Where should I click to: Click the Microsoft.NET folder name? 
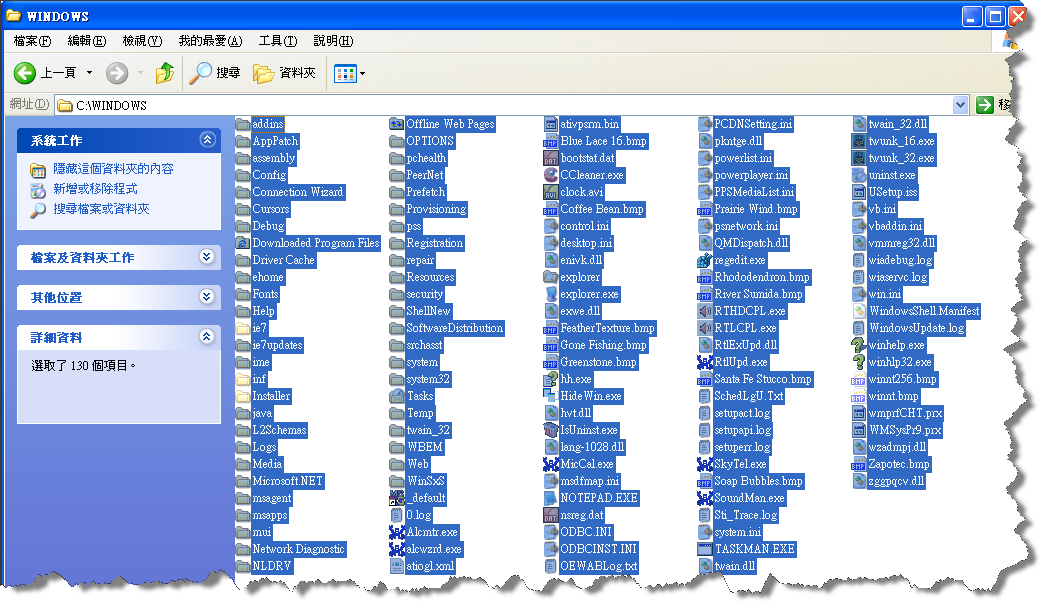[x=287, y=481]
